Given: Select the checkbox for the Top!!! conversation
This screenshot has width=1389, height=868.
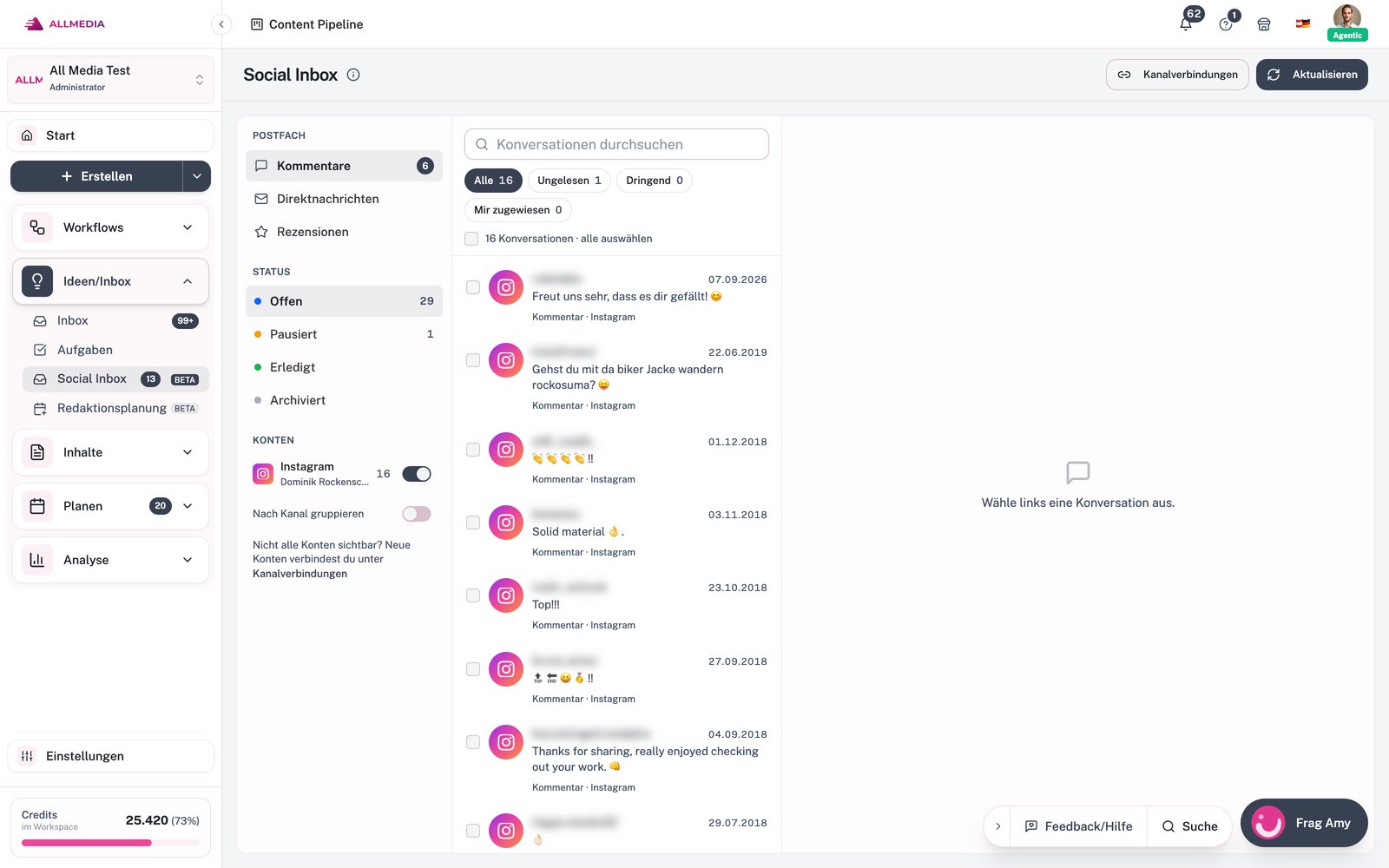Looking at the screenshot, I should pos(473,595).
